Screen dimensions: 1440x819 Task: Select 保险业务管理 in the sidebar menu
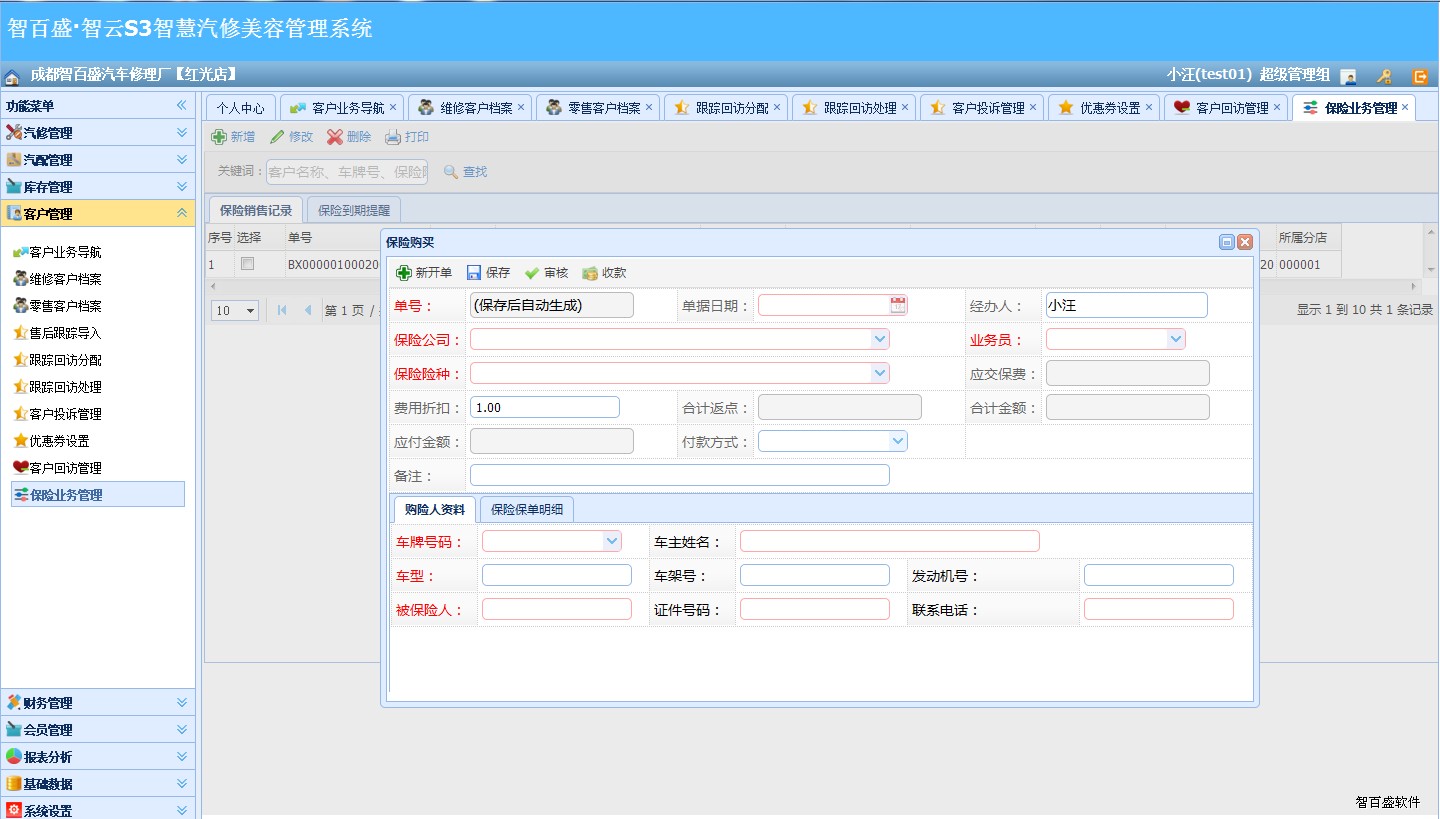(98, 495)
